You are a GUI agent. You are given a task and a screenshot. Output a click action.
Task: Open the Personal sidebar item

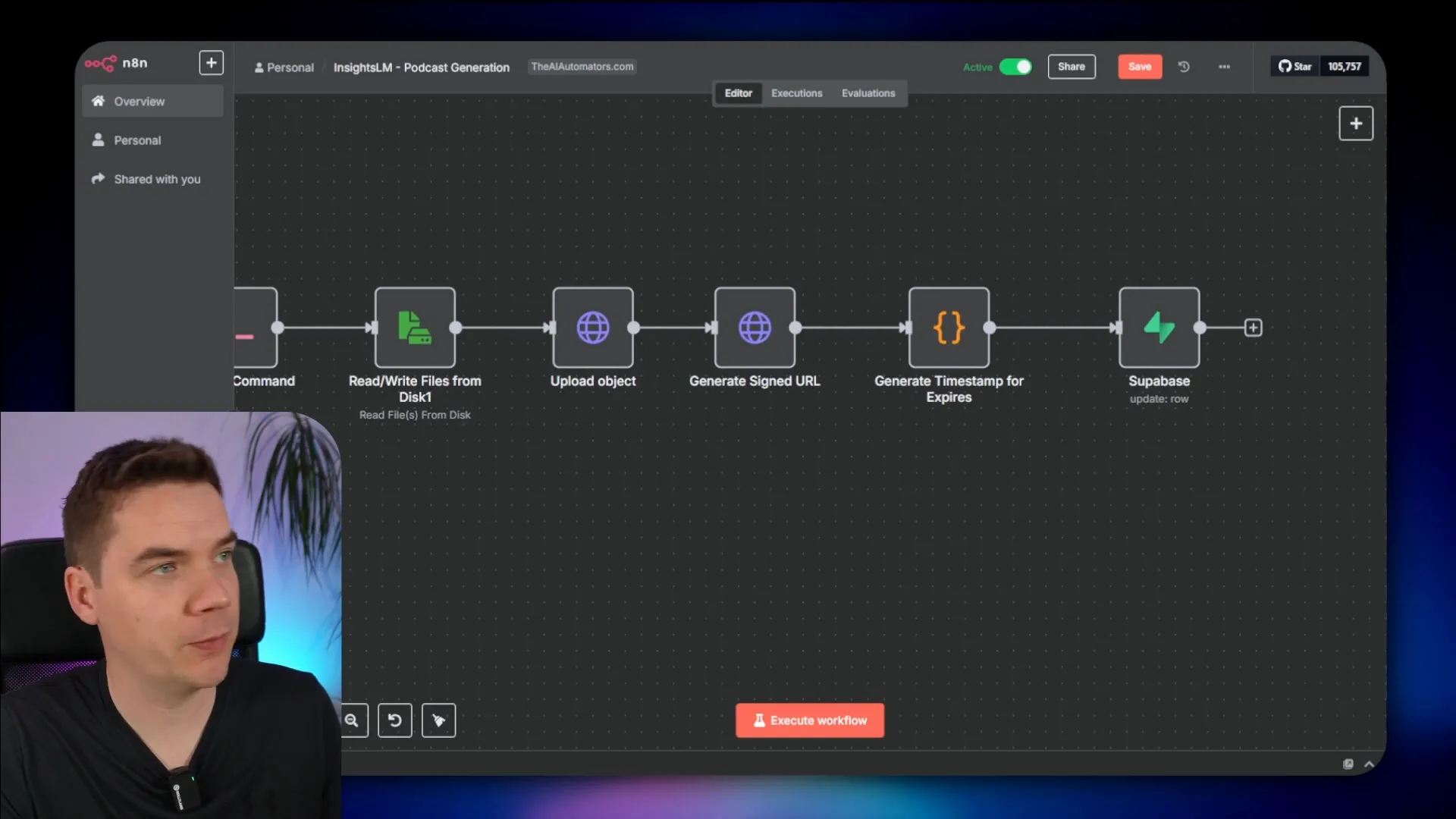pos(152,140)
